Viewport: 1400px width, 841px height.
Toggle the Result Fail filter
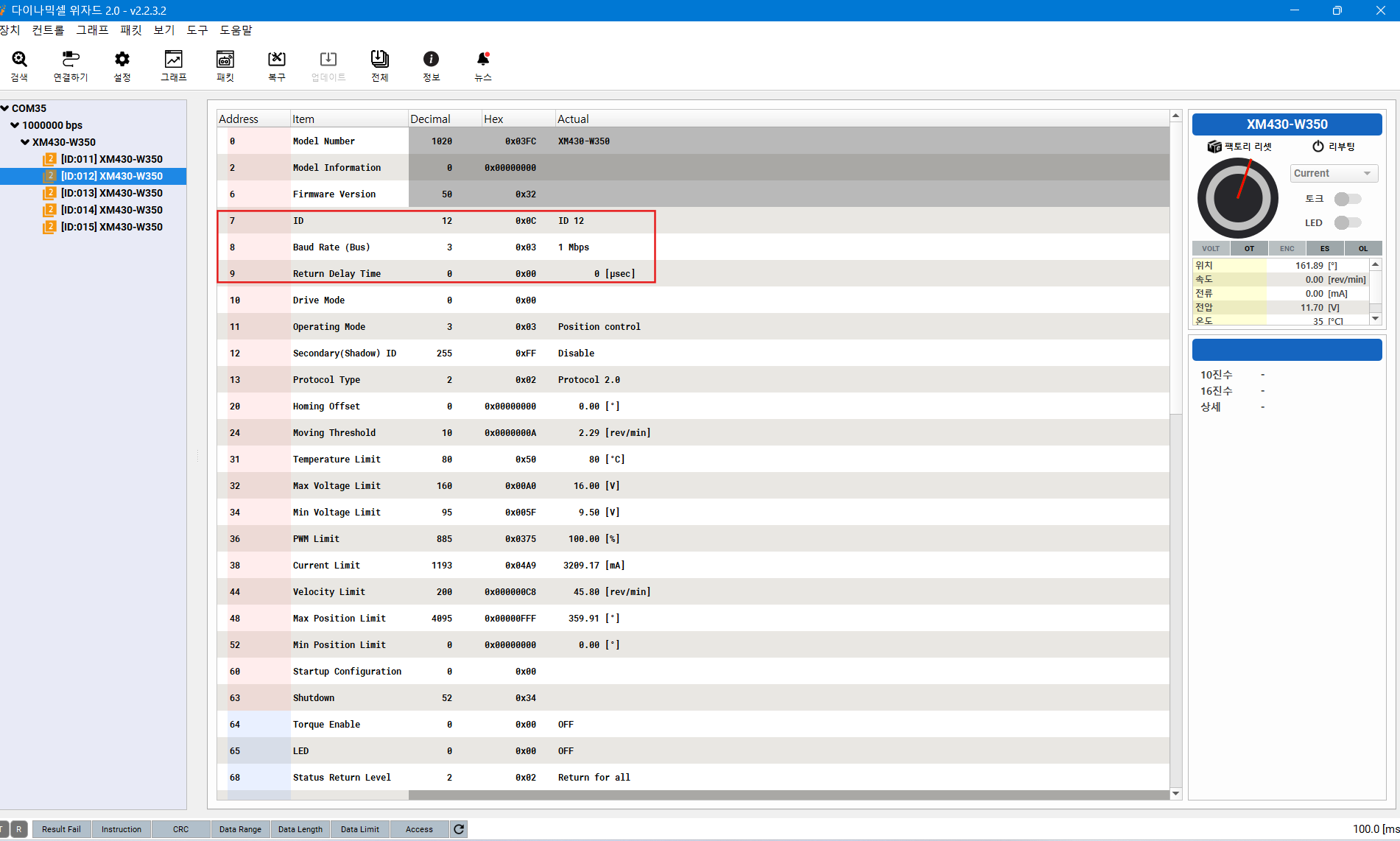click(61, 829)
